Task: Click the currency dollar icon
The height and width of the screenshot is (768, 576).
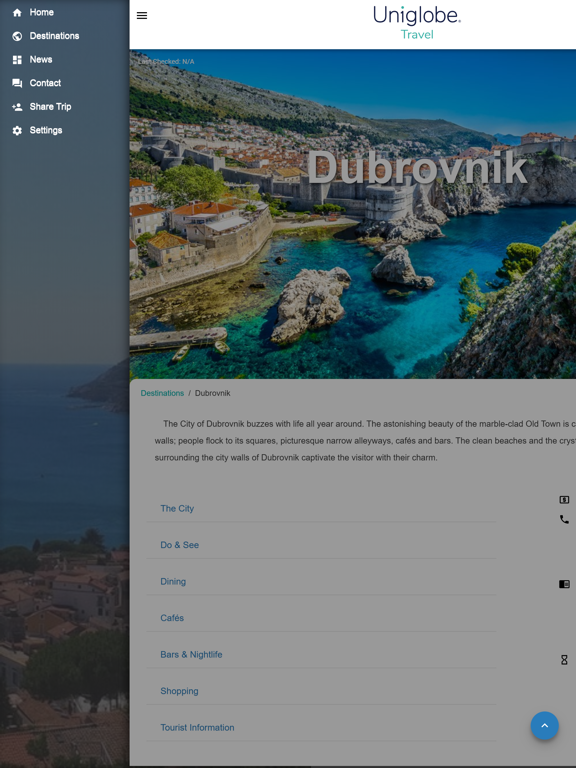Action: pos(564,500)
